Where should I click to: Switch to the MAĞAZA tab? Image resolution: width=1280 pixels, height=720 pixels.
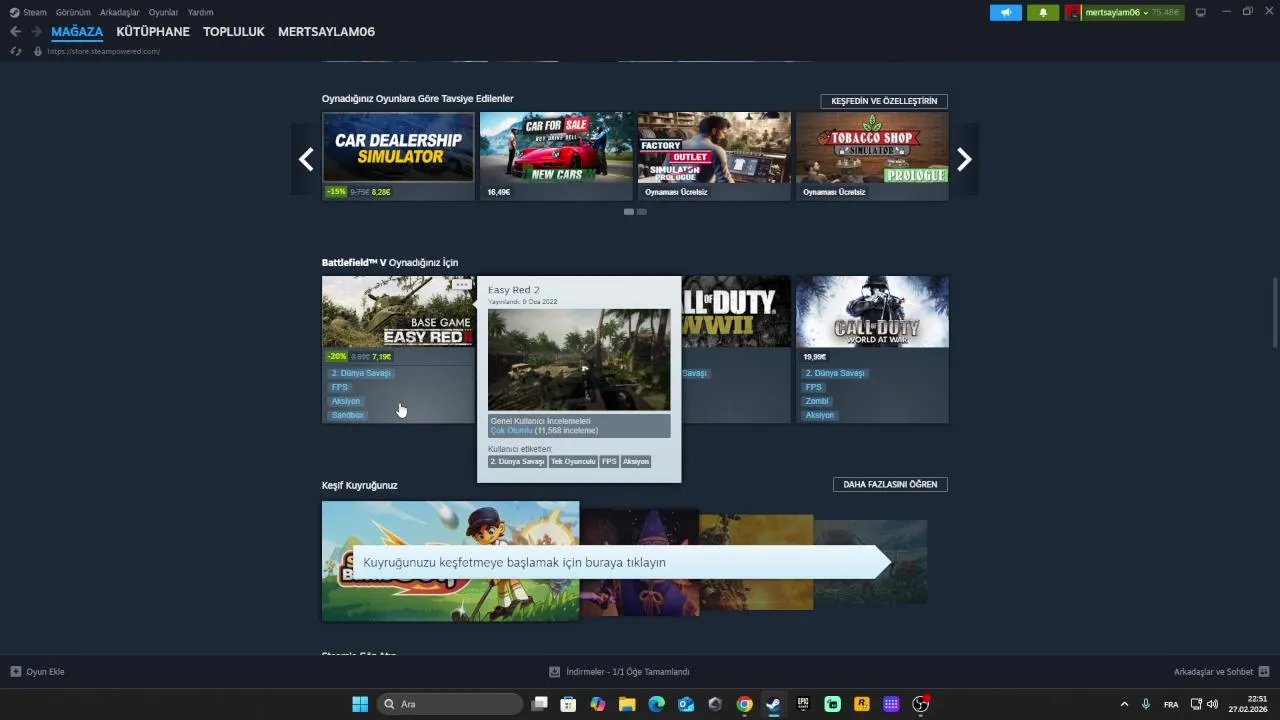tap(77, 32)
